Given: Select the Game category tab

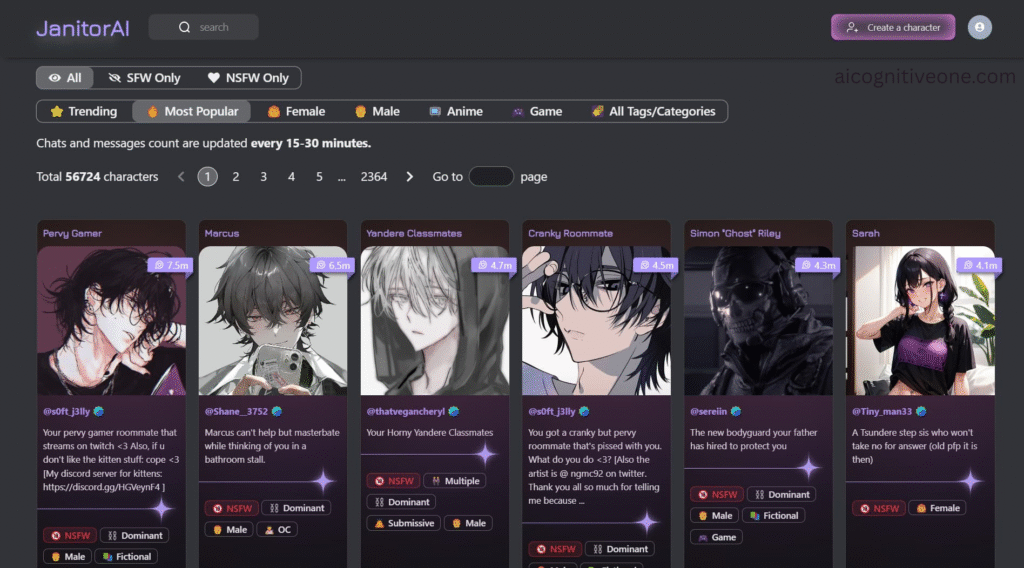Looking at the screenshot, I should [537, 112].
